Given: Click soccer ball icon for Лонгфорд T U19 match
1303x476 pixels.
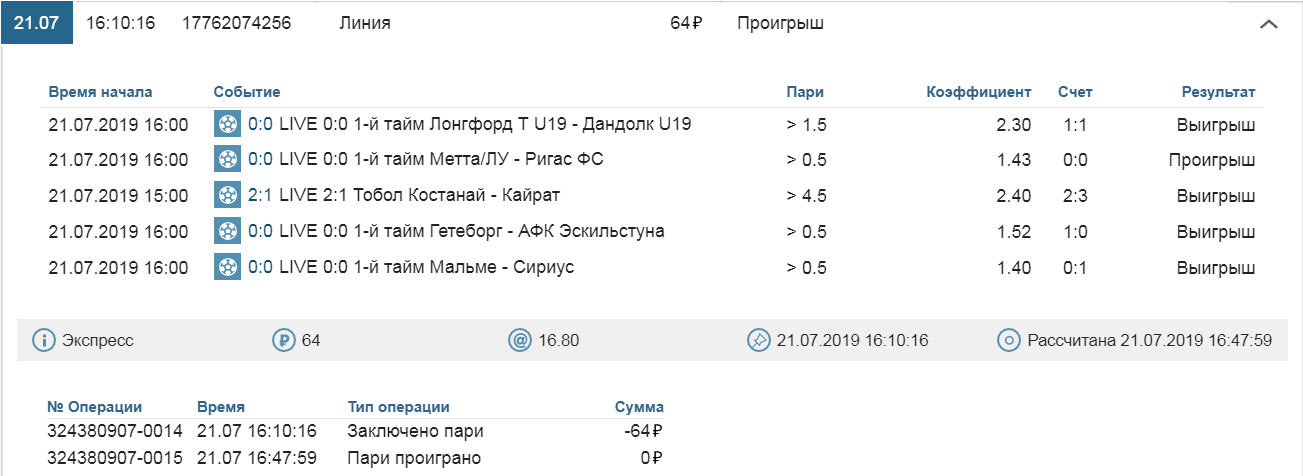Looking at the screenshot, I should pyautogui.click(x=227, y=125).
